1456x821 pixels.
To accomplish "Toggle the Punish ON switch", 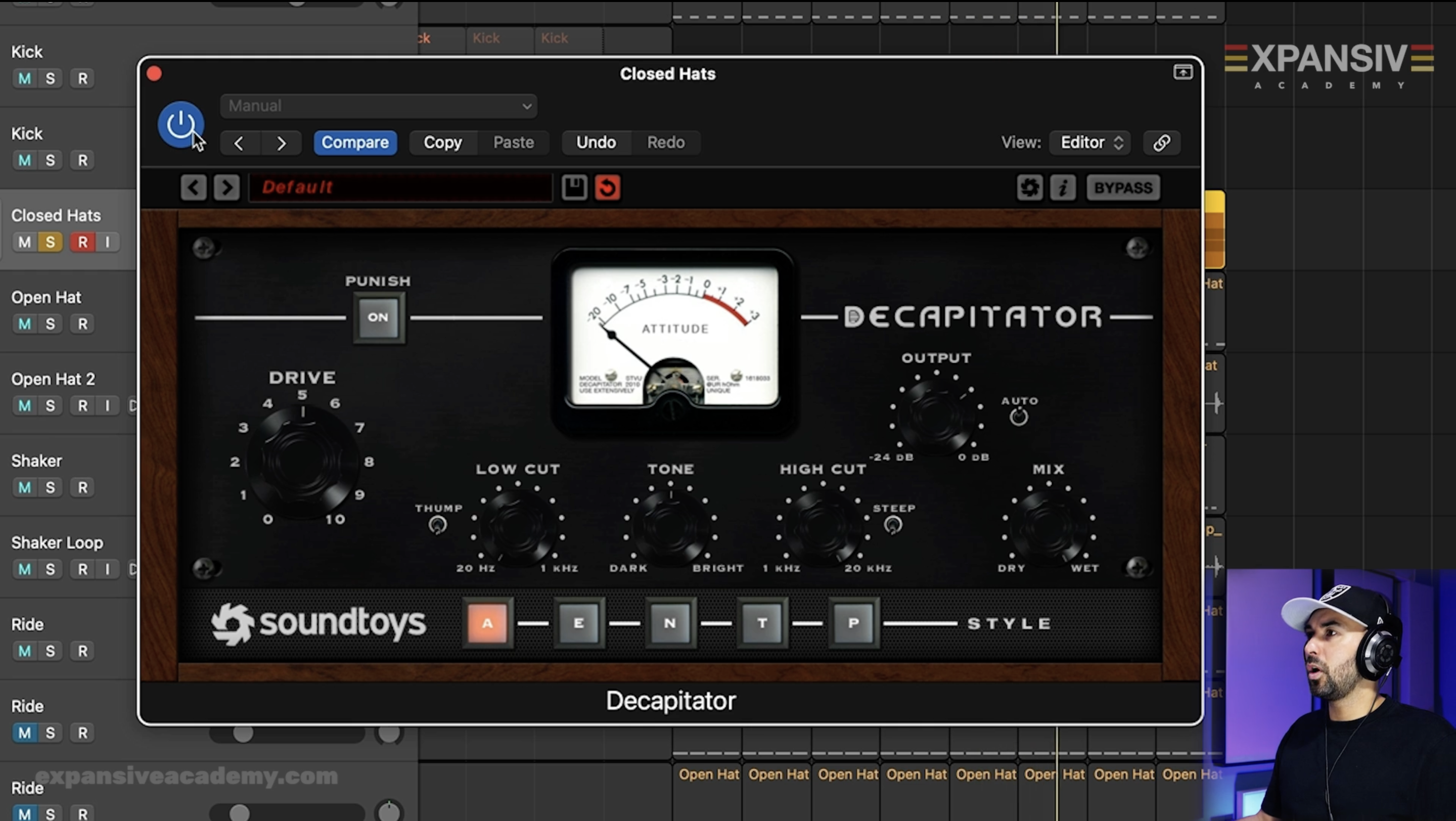I will (378, 317).
